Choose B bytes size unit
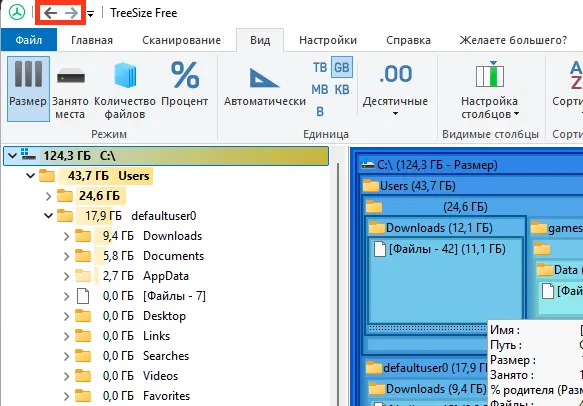This screenshot has width=583, height=406. point(320,111)
